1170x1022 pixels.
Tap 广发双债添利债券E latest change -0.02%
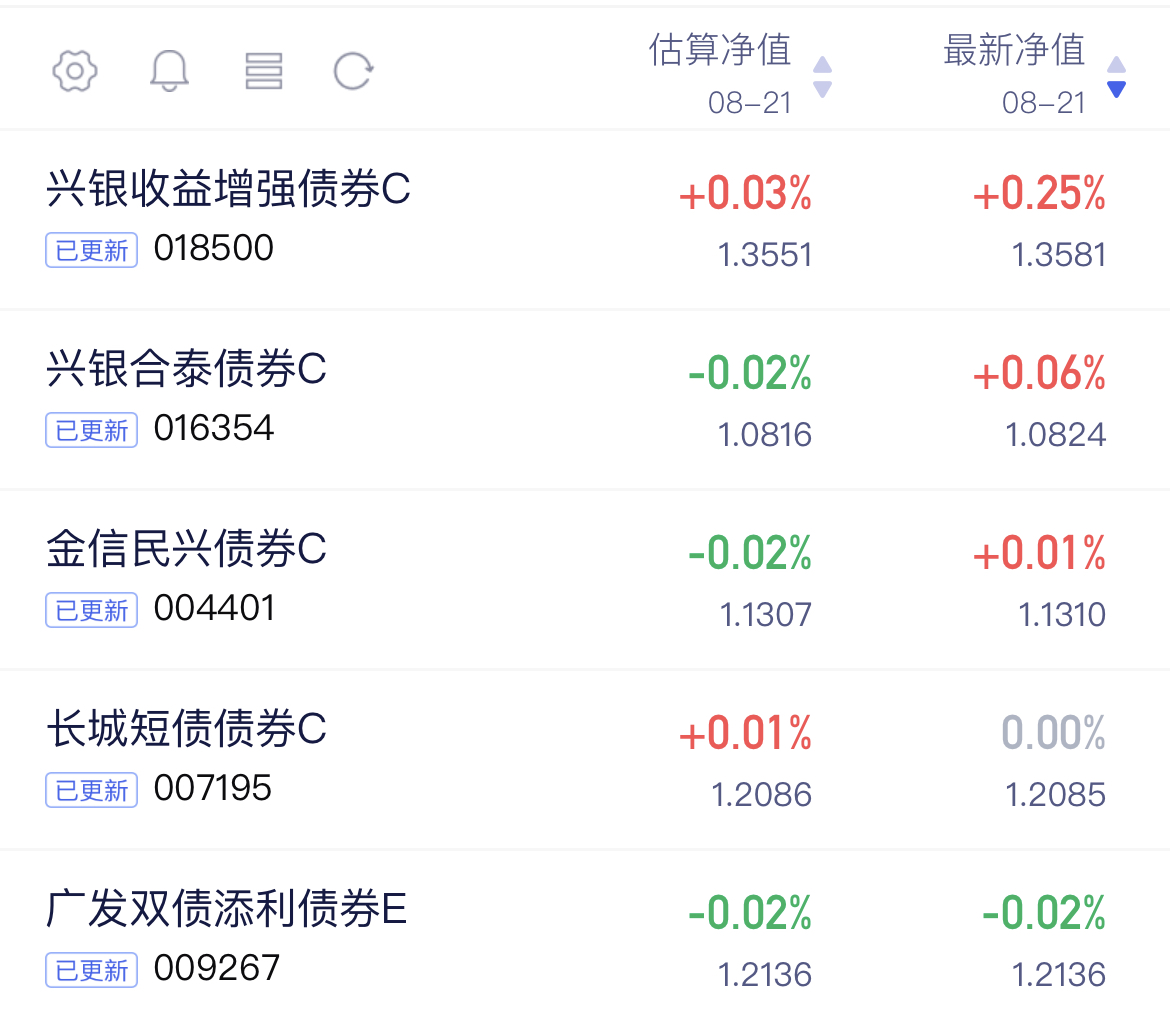[x=1044, y=913]
